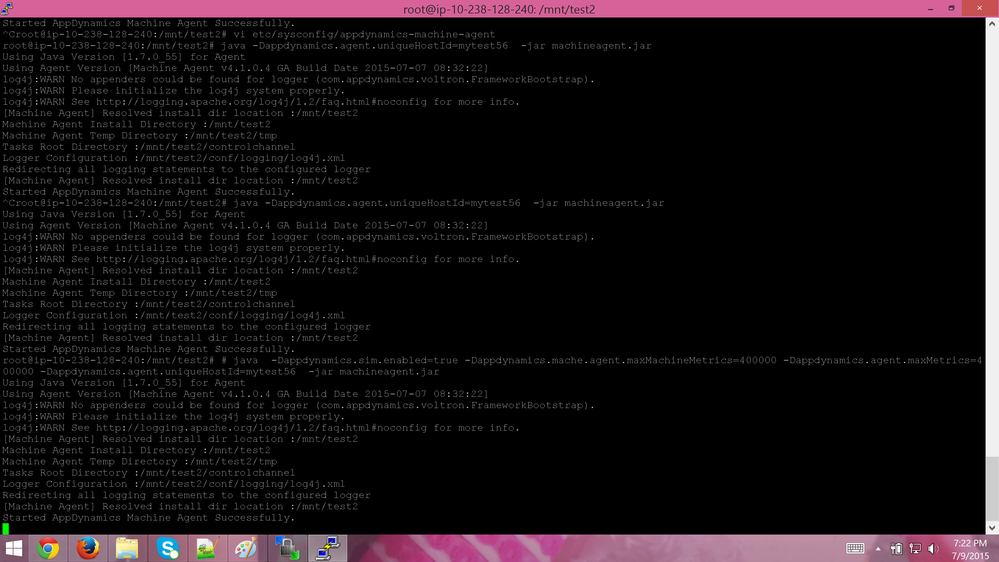Open Firefox from the taskbar

87,548
